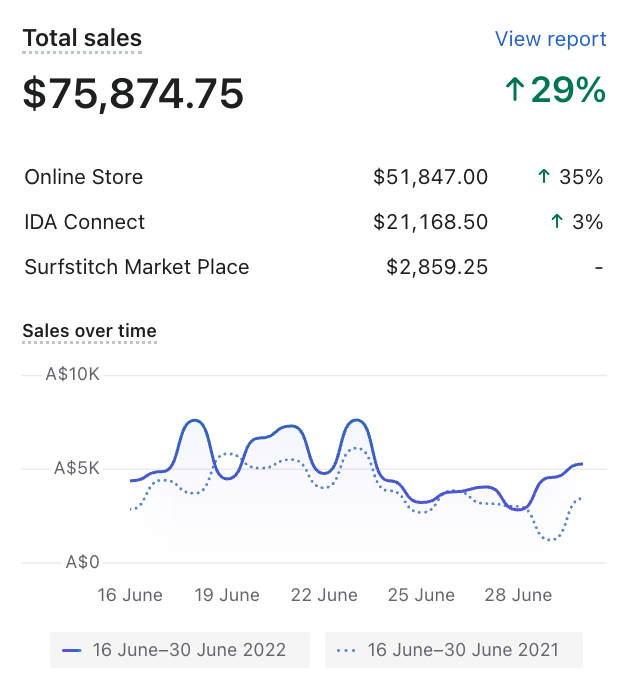
Task: Click the dotted line icon in 2021 legend
Action: coord(346,650)
